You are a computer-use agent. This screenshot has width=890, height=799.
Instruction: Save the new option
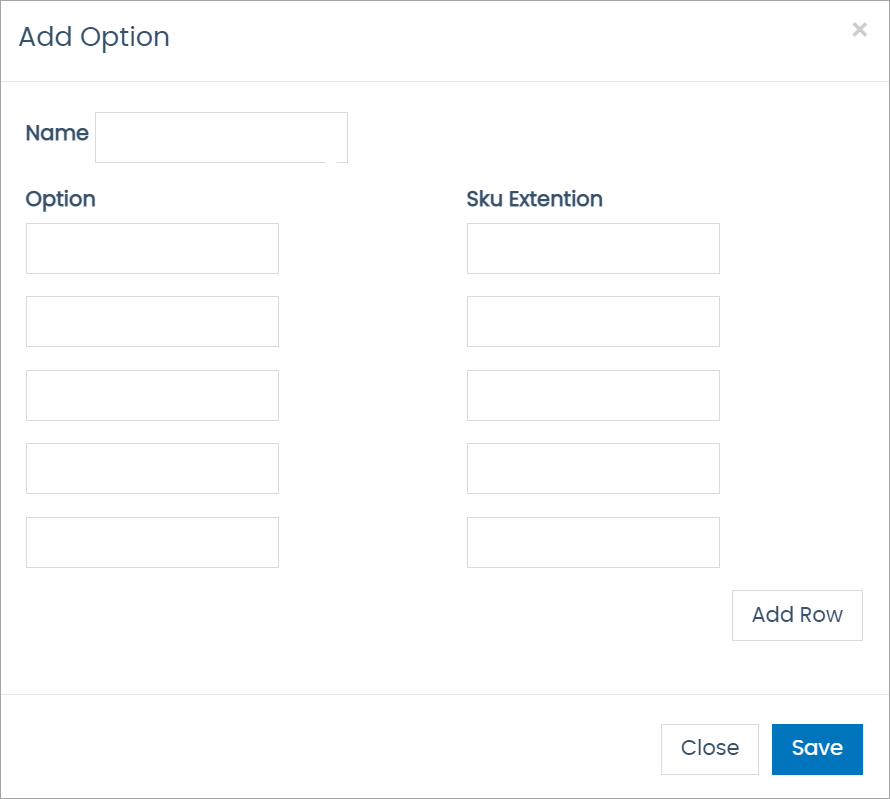click(817, 749)
